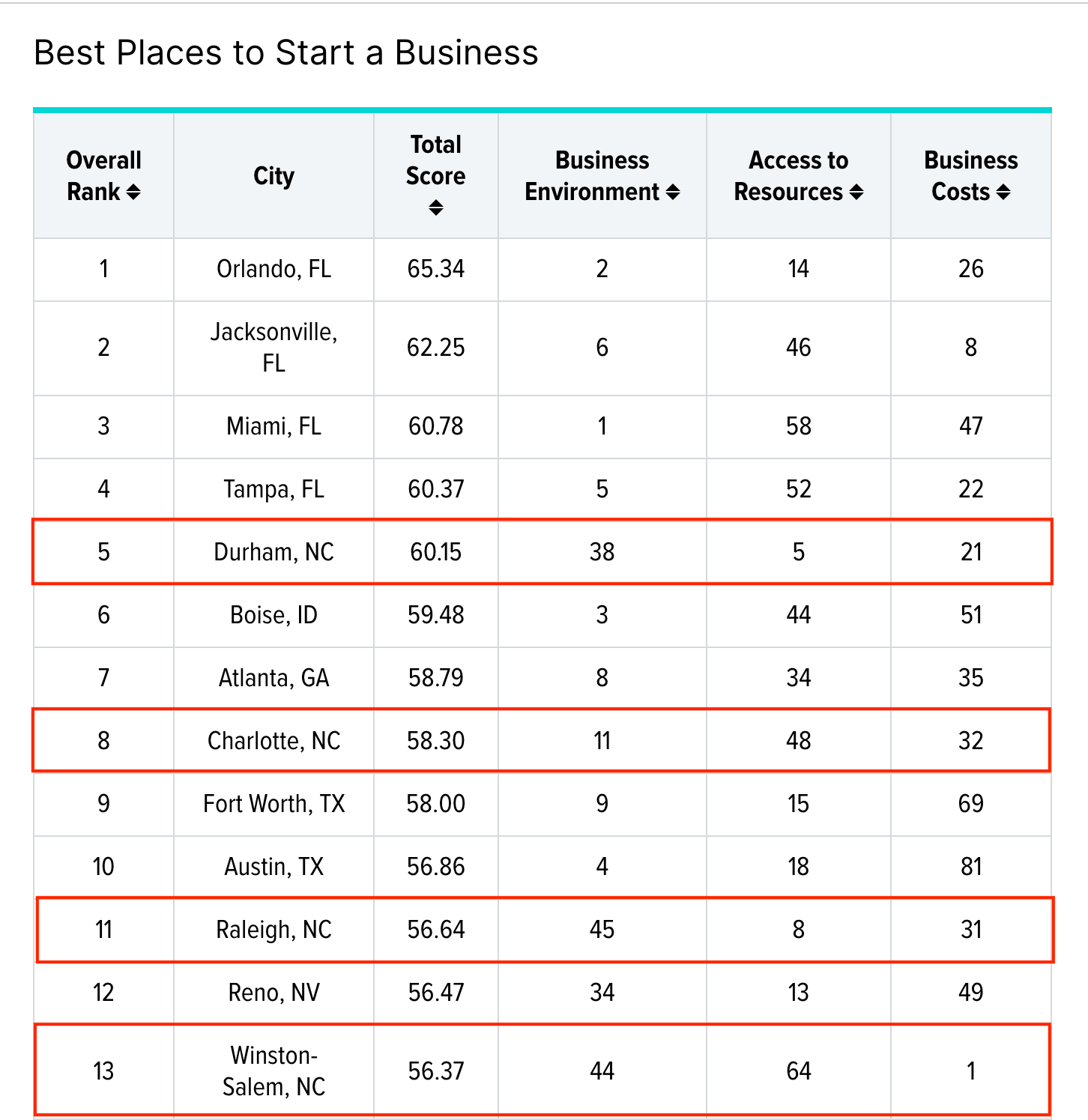
Task: Click Jacksonville, FL city name
Action: click(273, 348)
